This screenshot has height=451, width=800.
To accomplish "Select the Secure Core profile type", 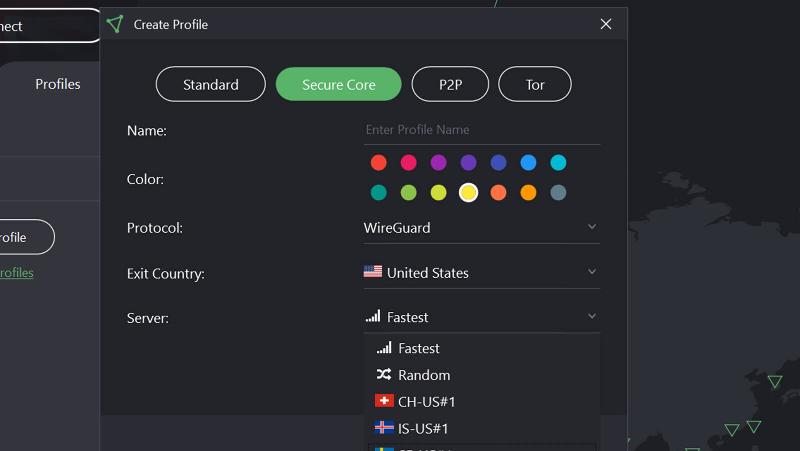I will pos(339,84).
